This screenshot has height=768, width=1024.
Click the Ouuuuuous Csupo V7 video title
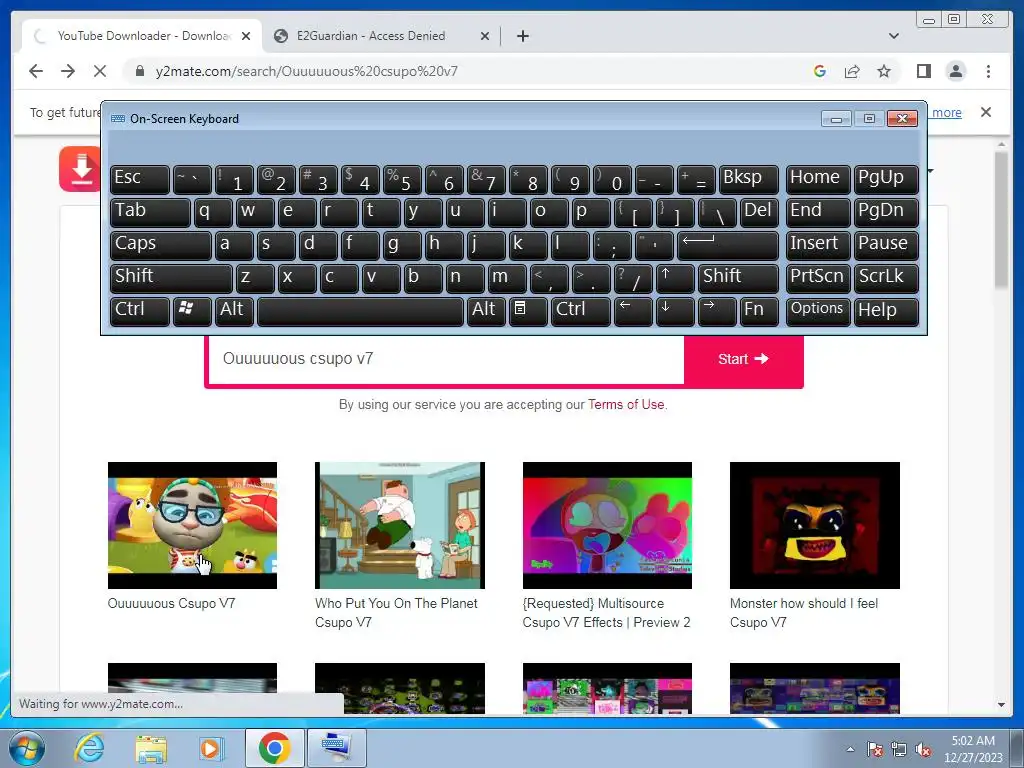pos(171,603)
